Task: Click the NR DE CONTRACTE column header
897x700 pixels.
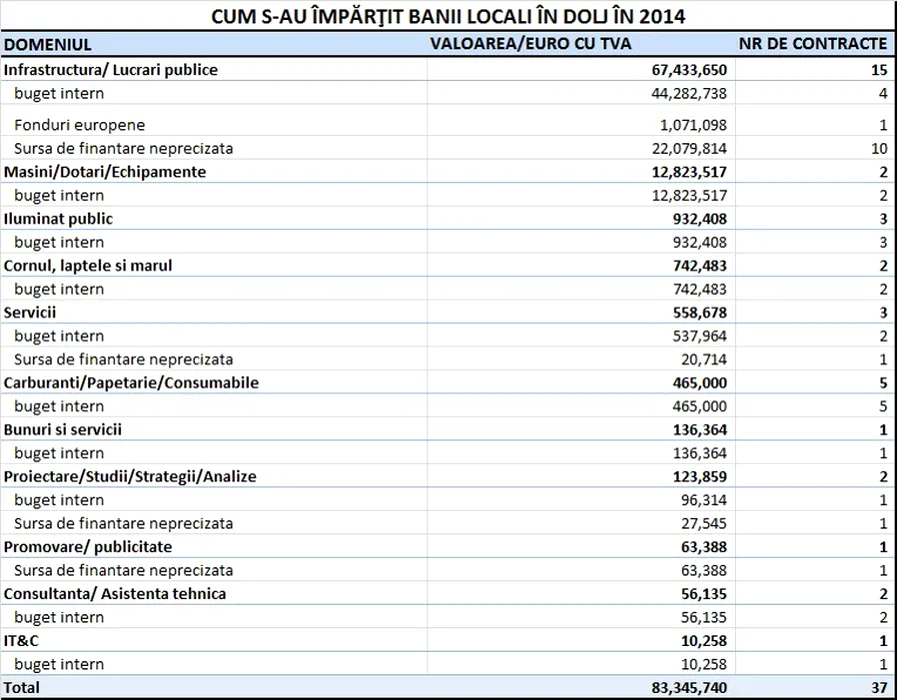Action: pyautogui.click(x=812, y=45)
